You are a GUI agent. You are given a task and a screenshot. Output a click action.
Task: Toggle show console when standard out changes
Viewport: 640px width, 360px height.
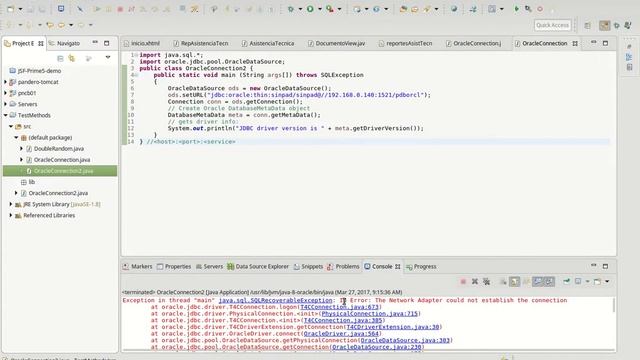tap(538, 282)
